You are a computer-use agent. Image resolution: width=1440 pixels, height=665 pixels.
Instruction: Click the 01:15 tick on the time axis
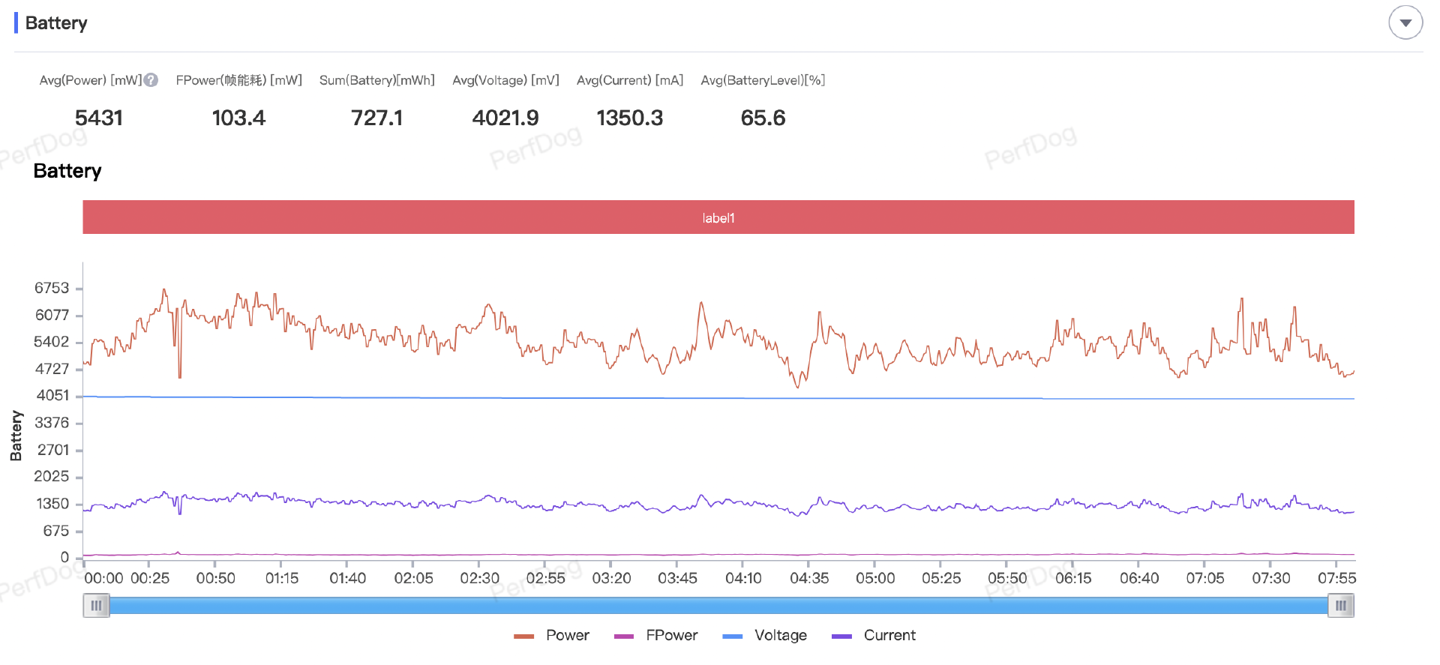tap(281, 578)
